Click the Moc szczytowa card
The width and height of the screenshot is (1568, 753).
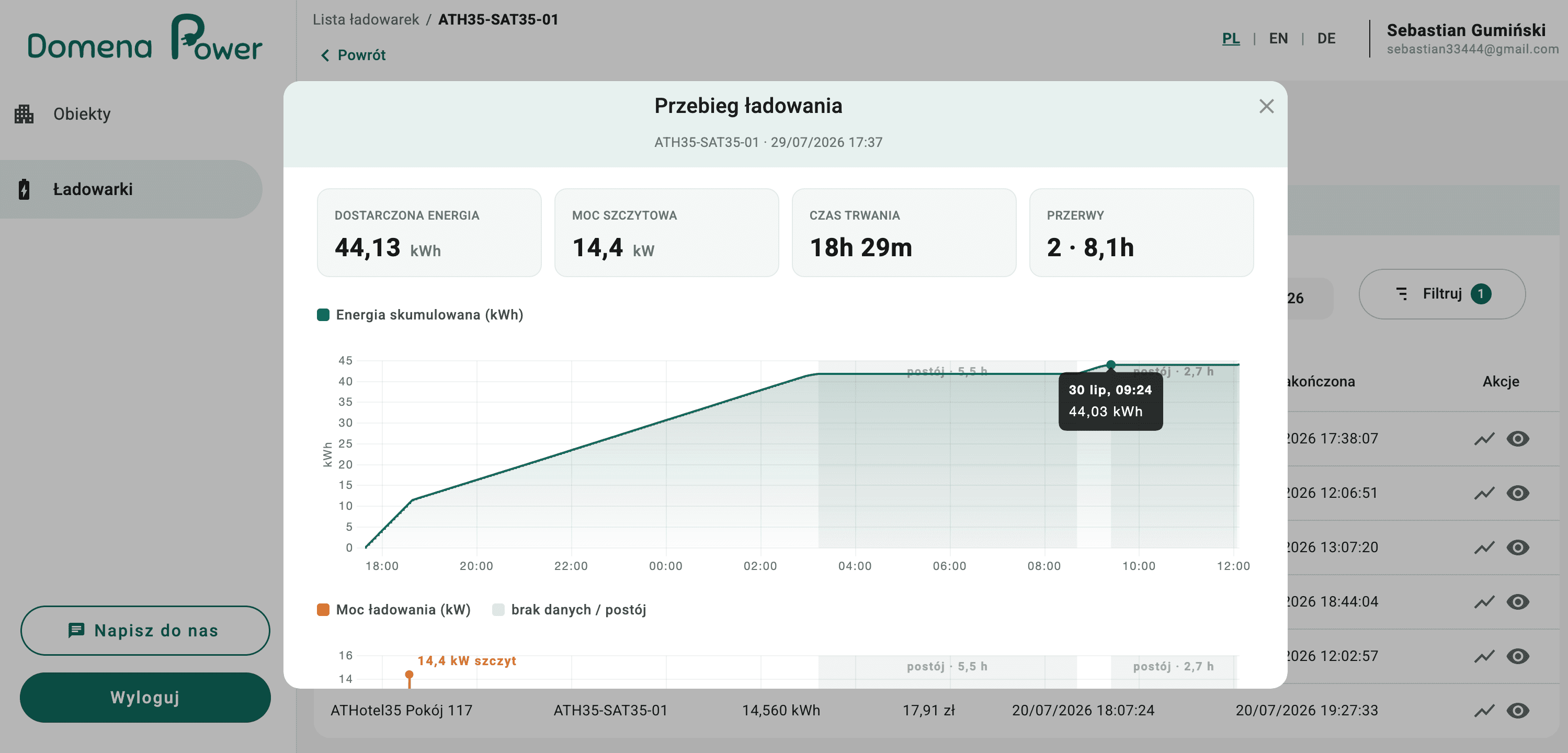666,233
